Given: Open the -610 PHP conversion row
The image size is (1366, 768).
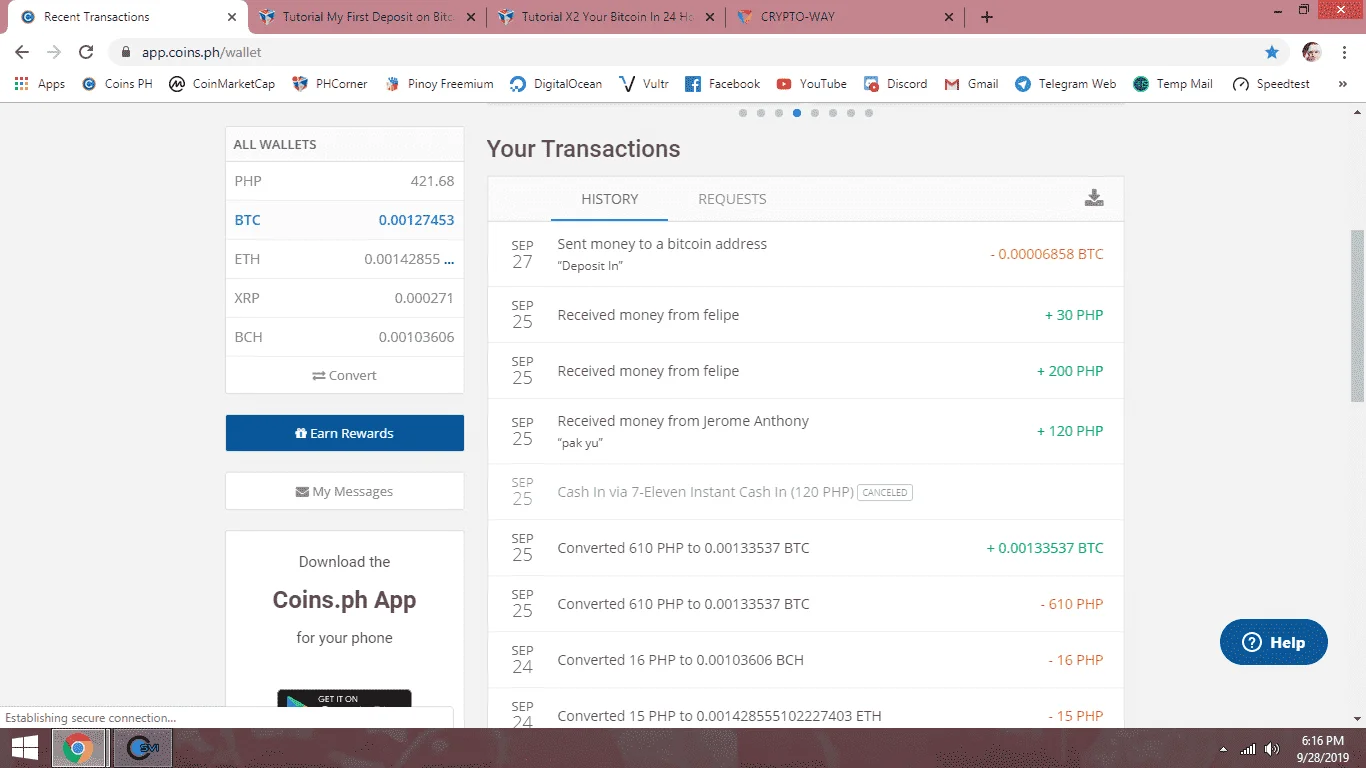Looking at the screenshot, I should pos(805,604).
